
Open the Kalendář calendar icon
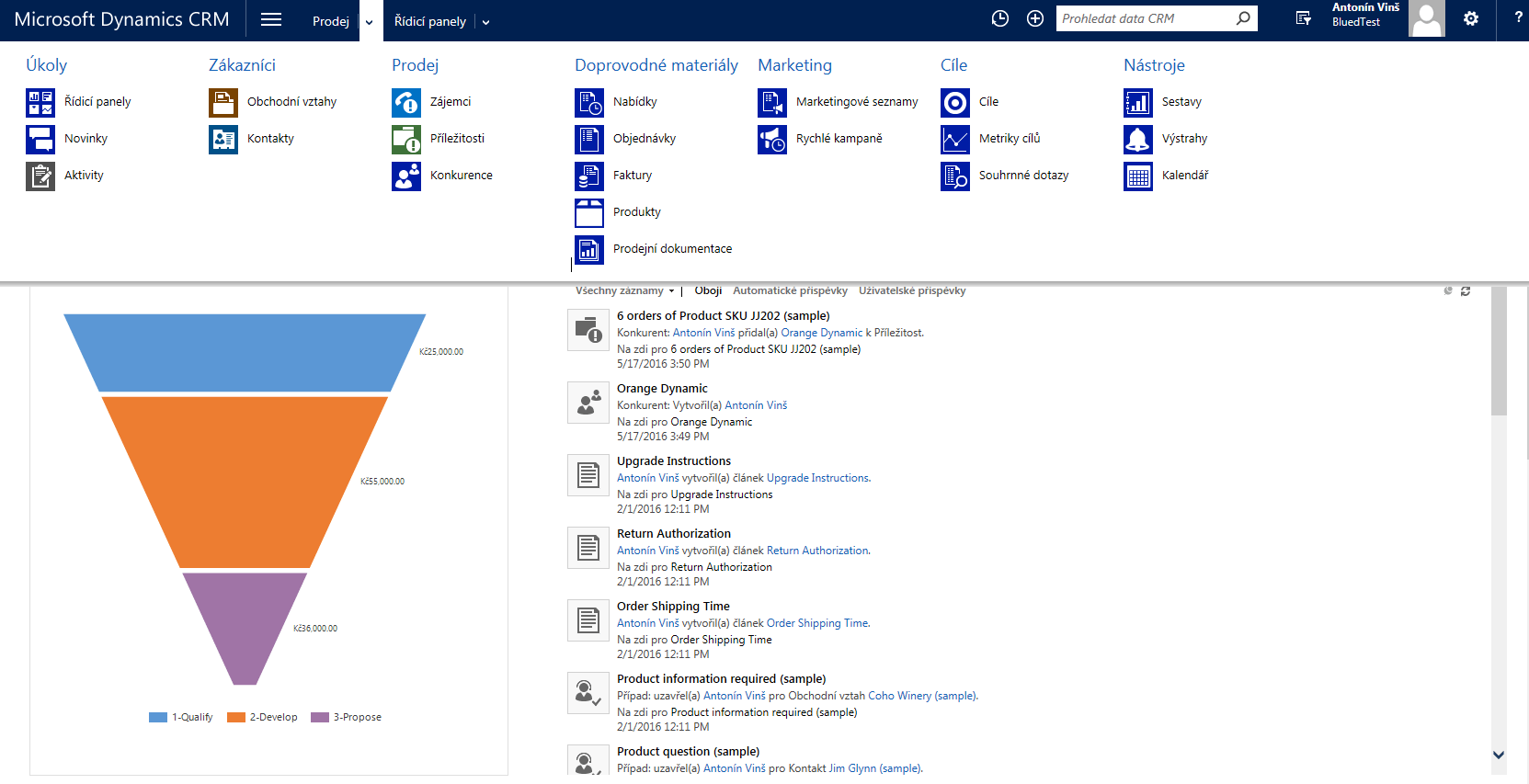(x=1138, y=176)
